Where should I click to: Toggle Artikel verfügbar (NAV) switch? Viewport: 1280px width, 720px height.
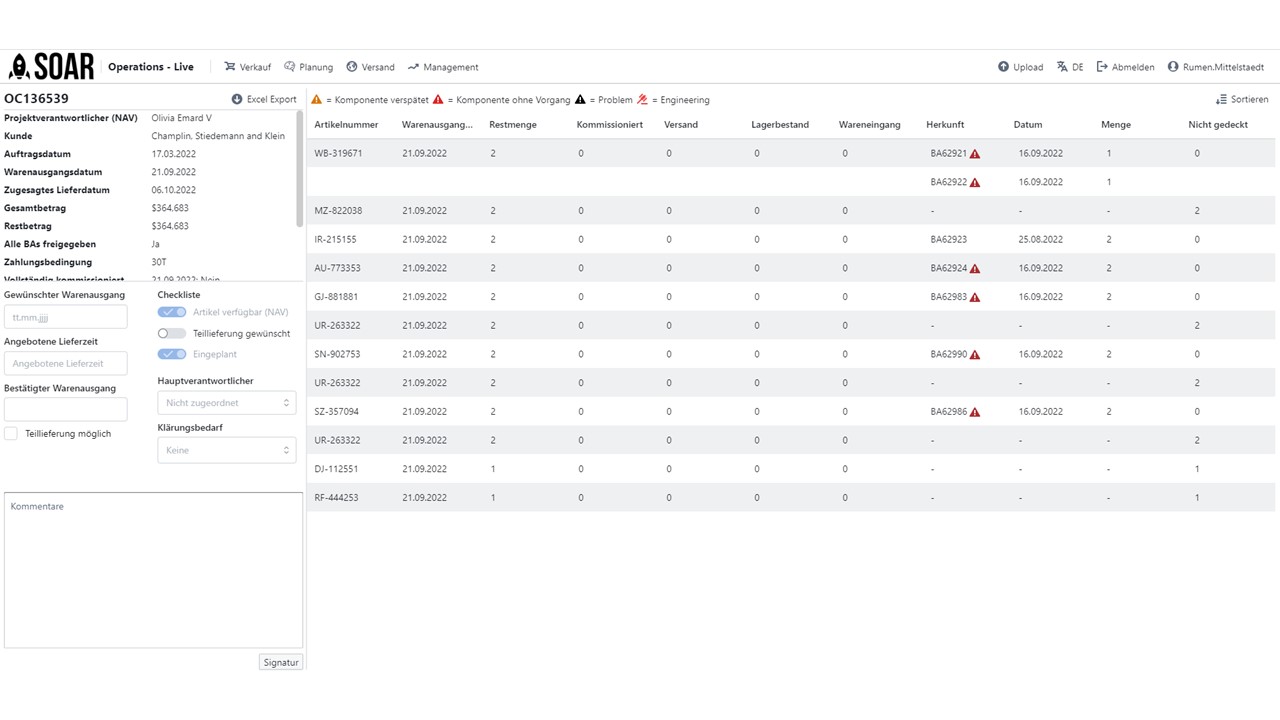coord(172,312)
